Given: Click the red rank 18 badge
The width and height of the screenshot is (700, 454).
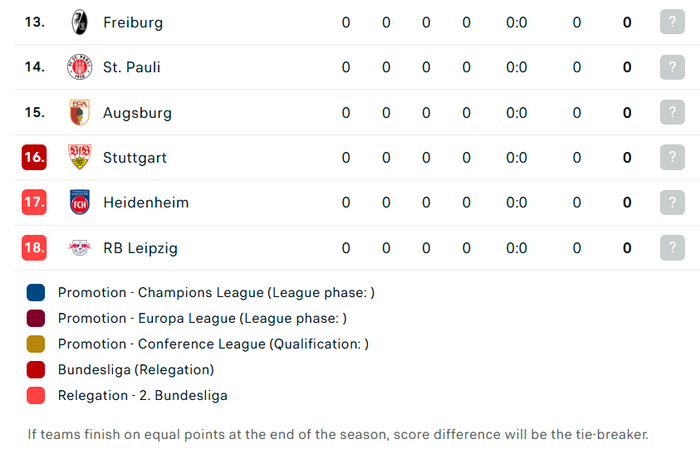Looking at the screenshot, I should [x=34, y=248].
